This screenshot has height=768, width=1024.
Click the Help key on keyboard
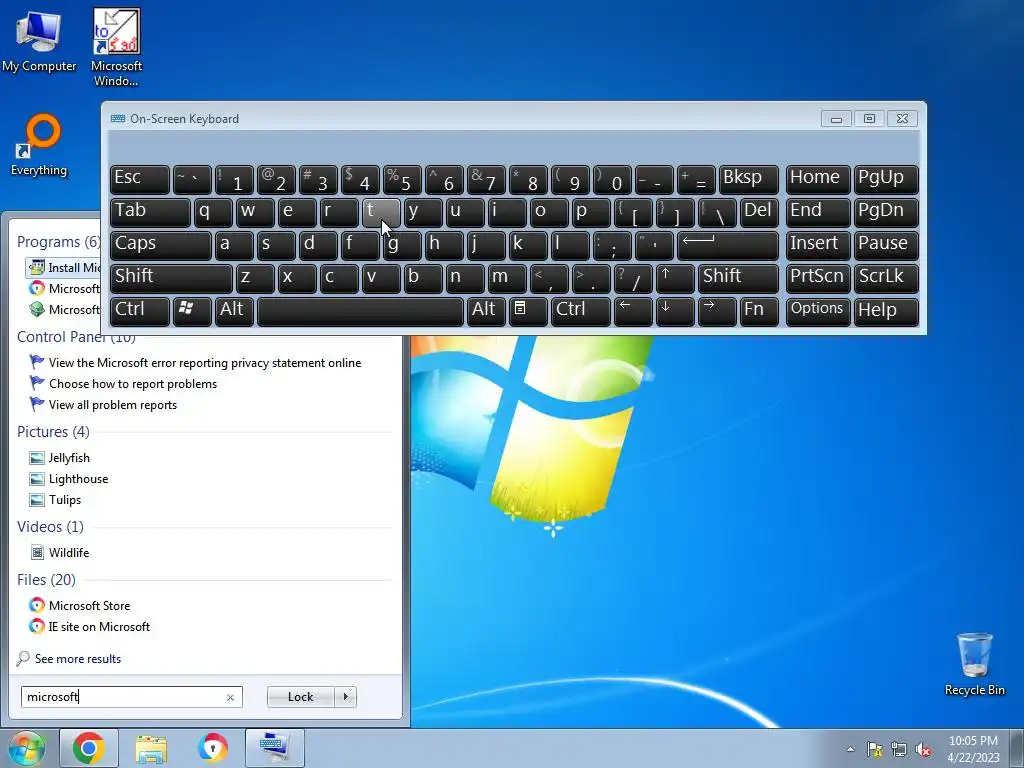(x=886, y=311)
